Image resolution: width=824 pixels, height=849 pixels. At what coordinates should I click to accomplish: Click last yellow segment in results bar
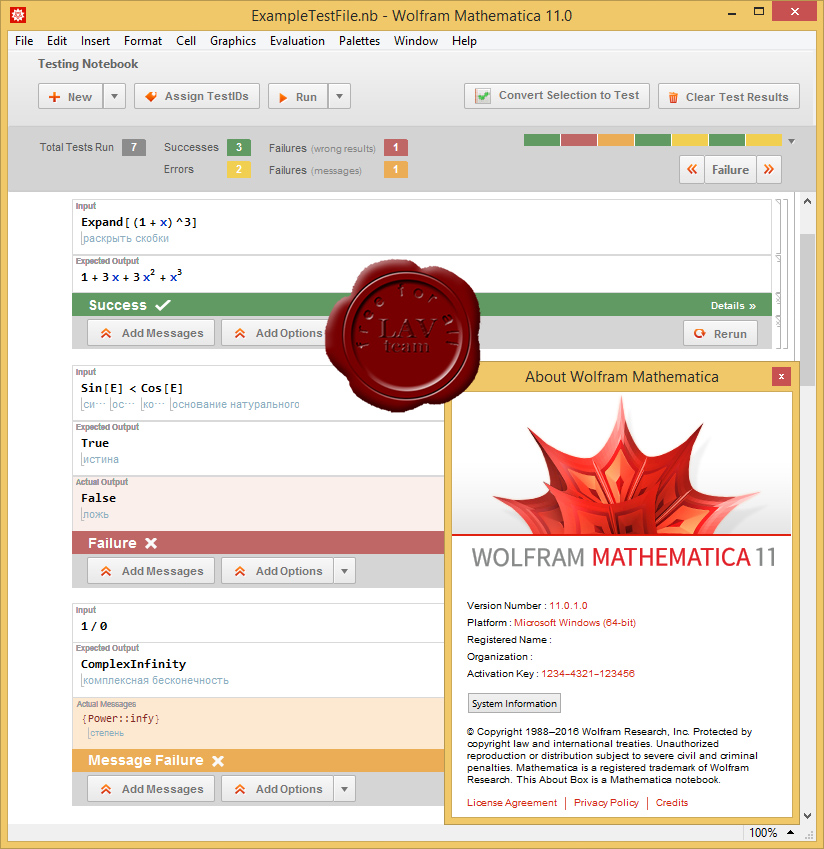click(x=763, y=140)
